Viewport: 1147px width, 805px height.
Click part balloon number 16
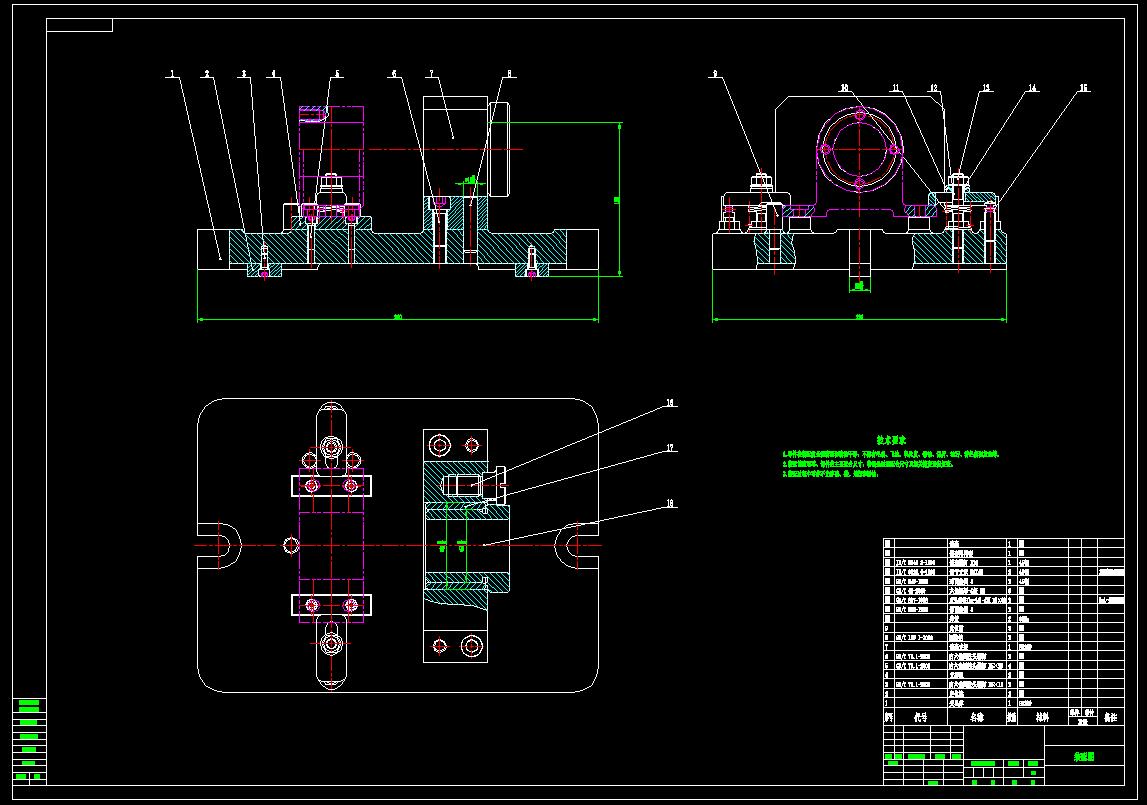click(x=670, y=403)
